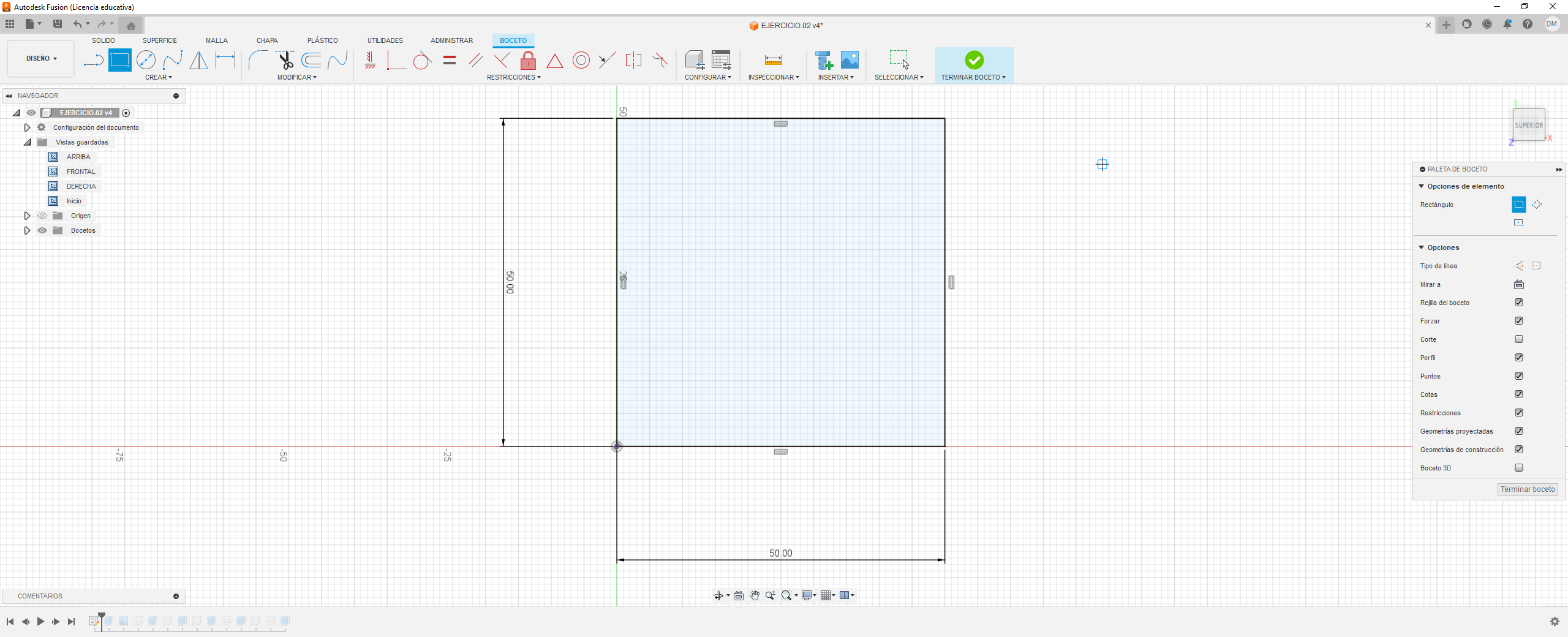Select the Sketch Dimension tool
1568x637 pixels.
(x=225, y=60)
